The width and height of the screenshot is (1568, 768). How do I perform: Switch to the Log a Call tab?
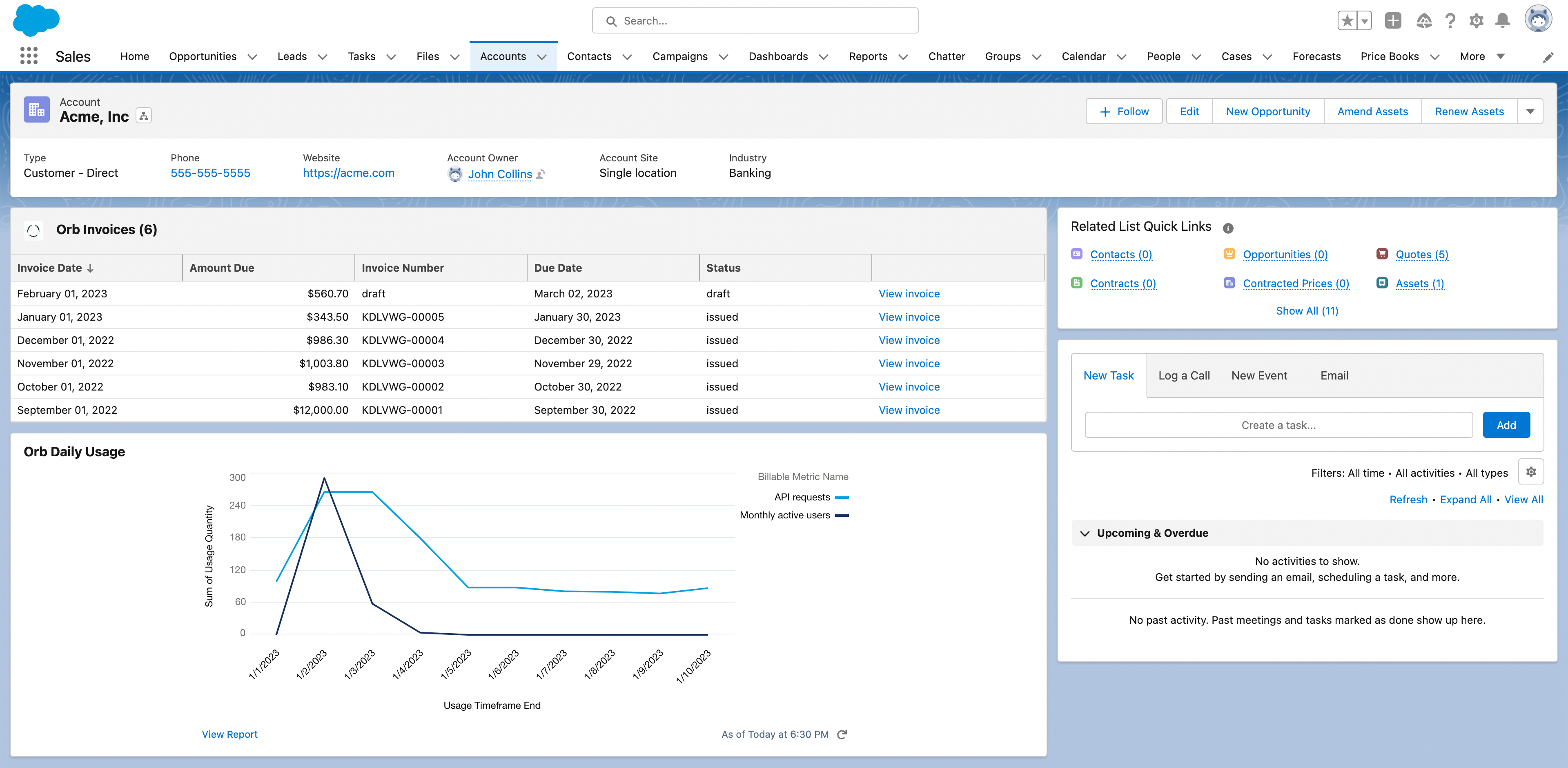1183,376
